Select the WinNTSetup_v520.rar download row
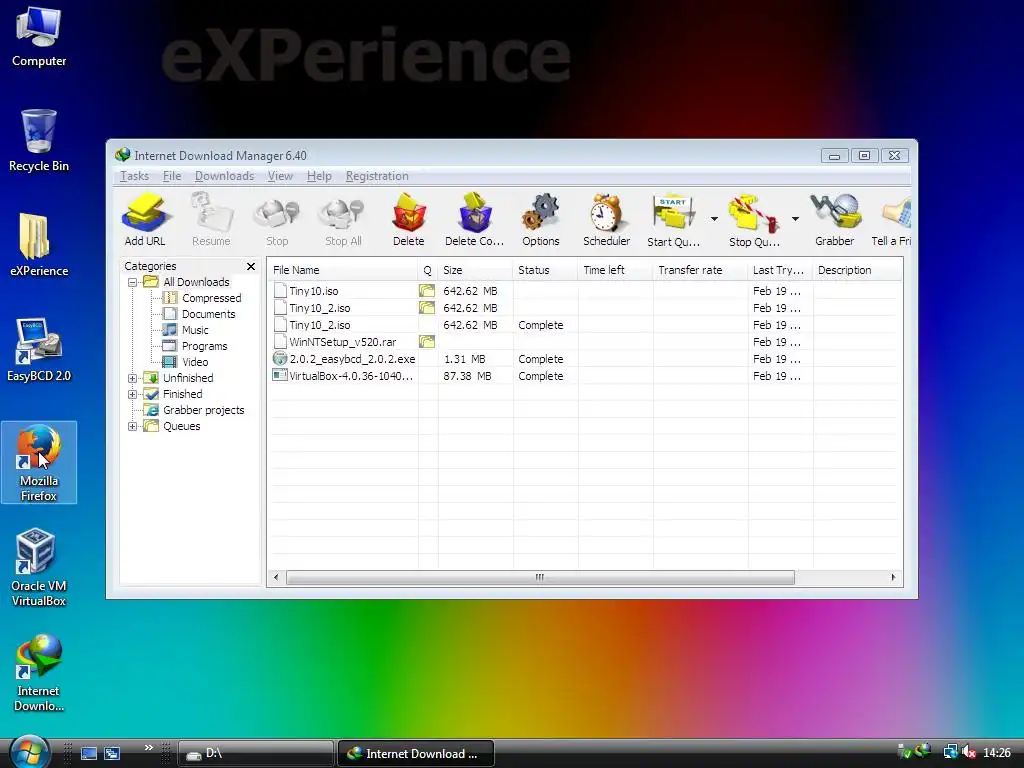Viewport: 1024px width, 768px height. pos(584,342)
